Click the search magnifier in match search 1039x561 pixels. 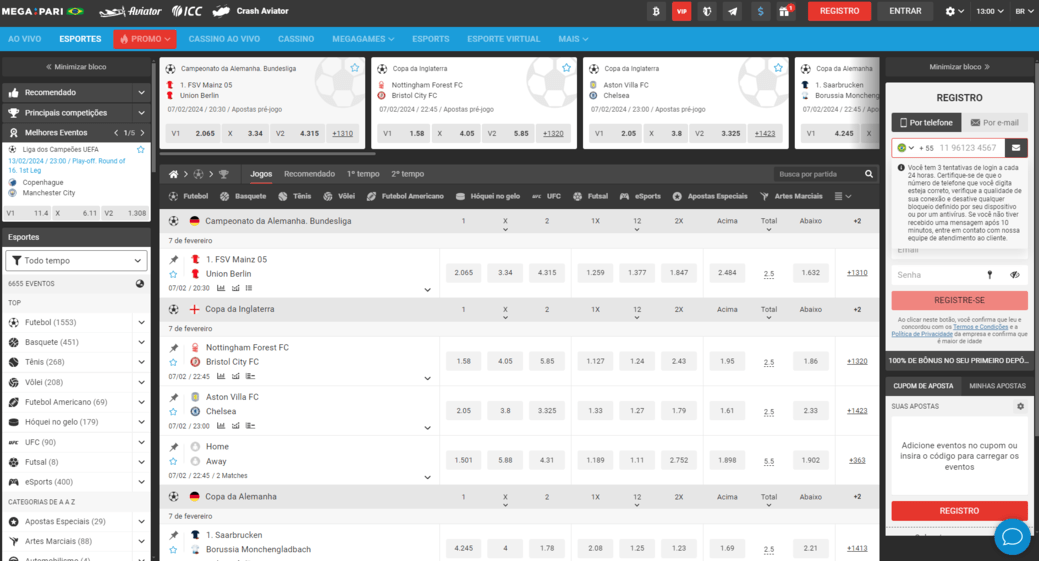[x=869, y=174]
